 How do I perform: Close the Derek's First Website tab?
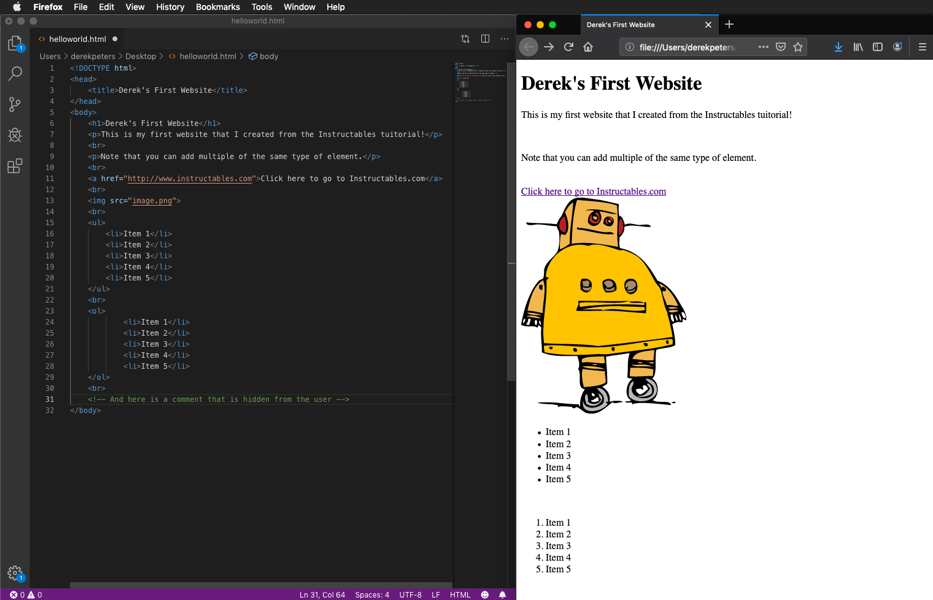[708, 24]
